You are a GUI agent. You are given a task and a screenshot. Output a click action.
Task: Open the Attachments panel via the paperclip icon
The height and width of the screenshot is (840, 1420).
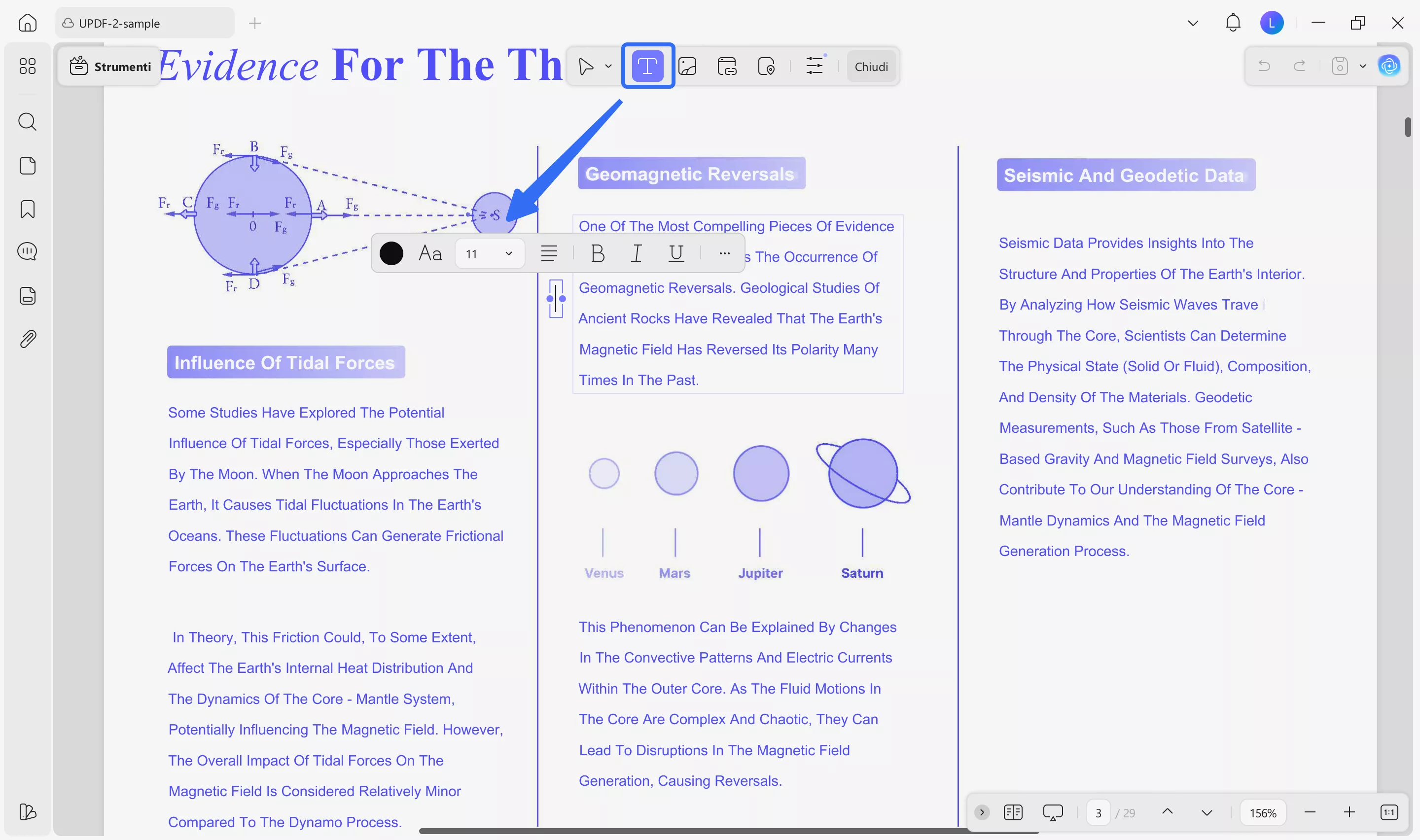27,339
